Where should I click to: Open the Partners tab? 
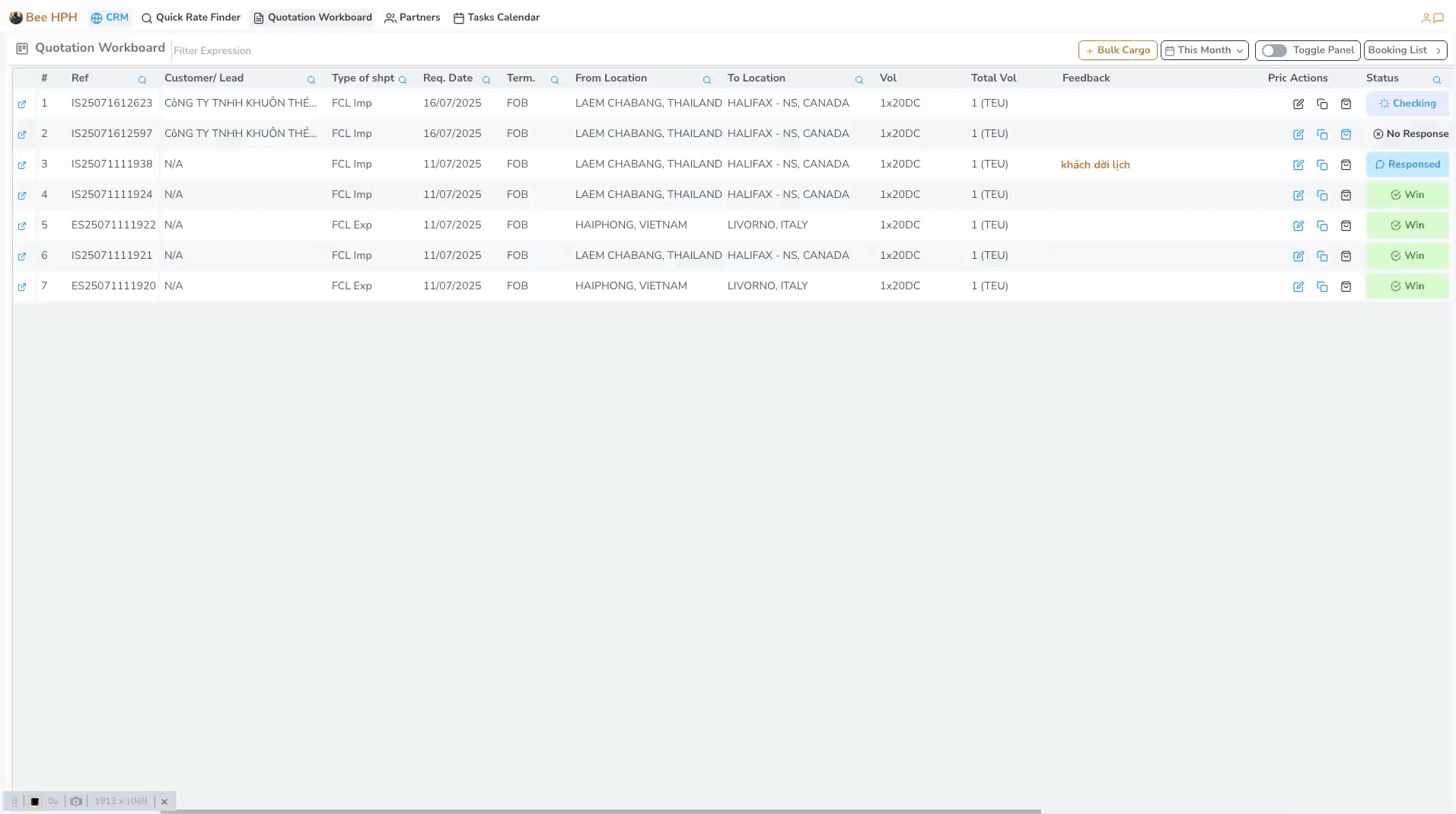point(413,18)
